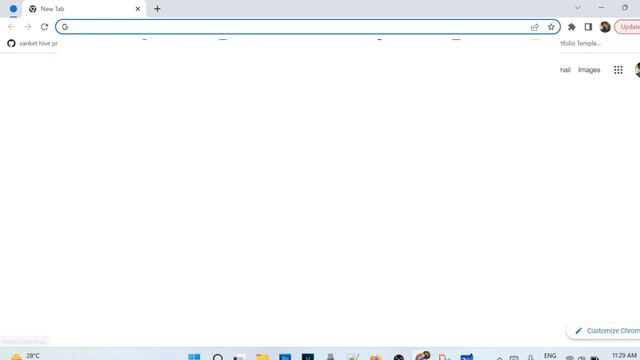The image size is (640, 360).
Task: Open File Explorer from the taskbar
Action: click(262, 357)
